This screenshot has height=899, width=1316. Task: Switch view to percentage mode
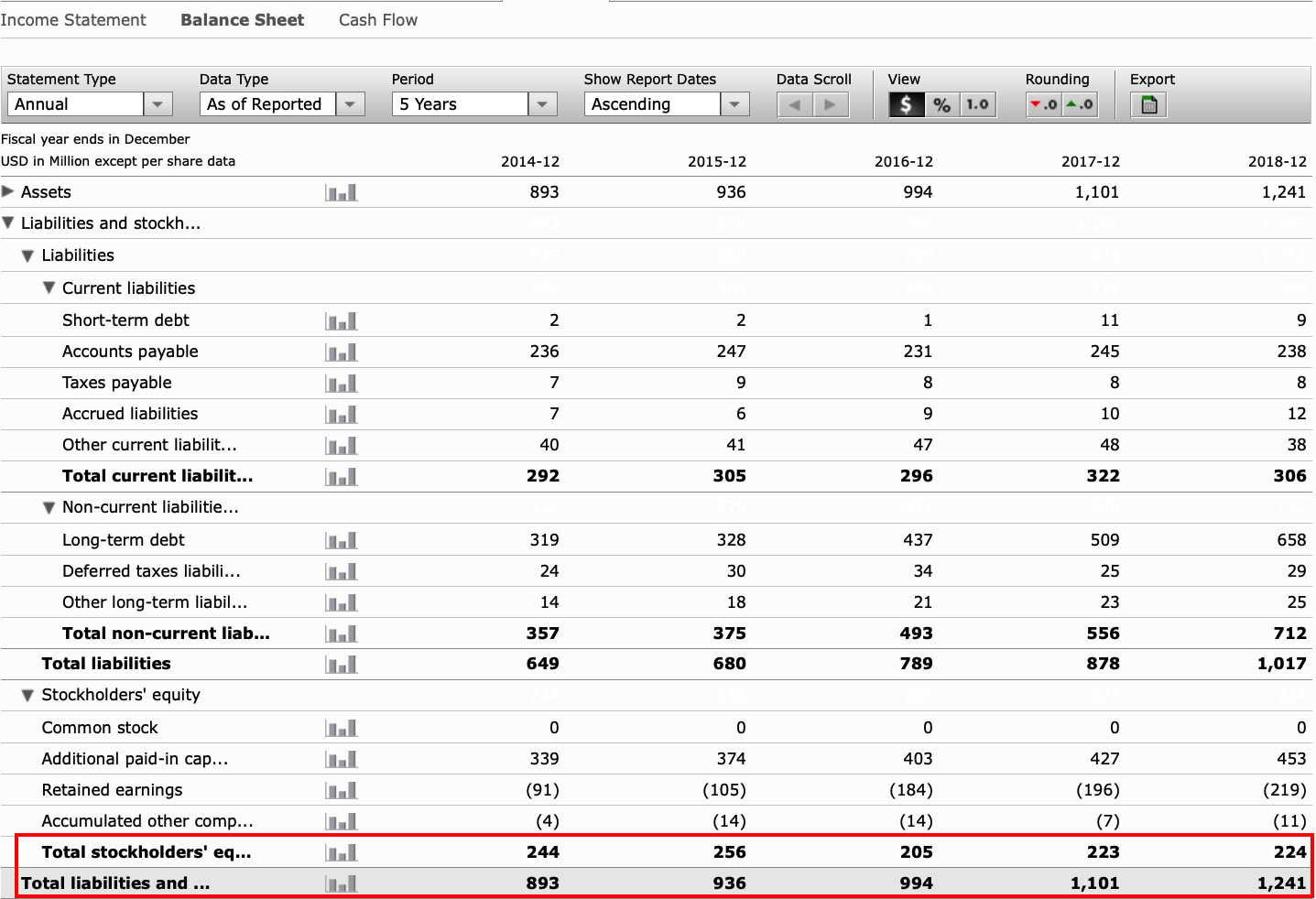(x=941, y=105)
